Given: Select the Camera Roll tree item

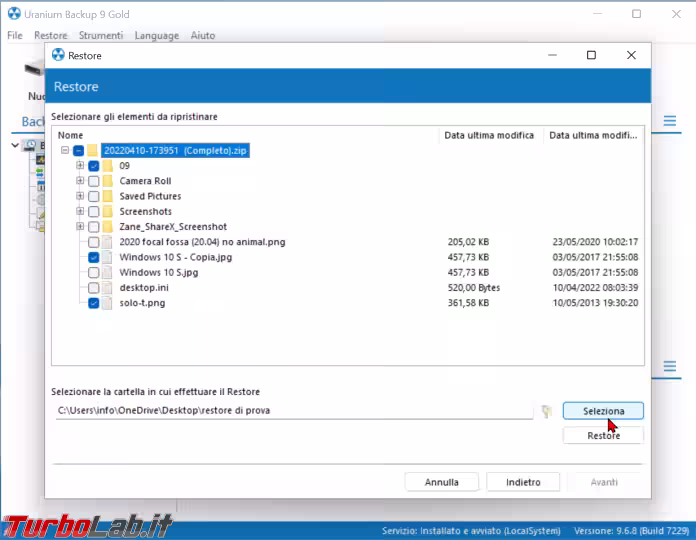Looking at the screenshot, I should (x=145, y=181).
